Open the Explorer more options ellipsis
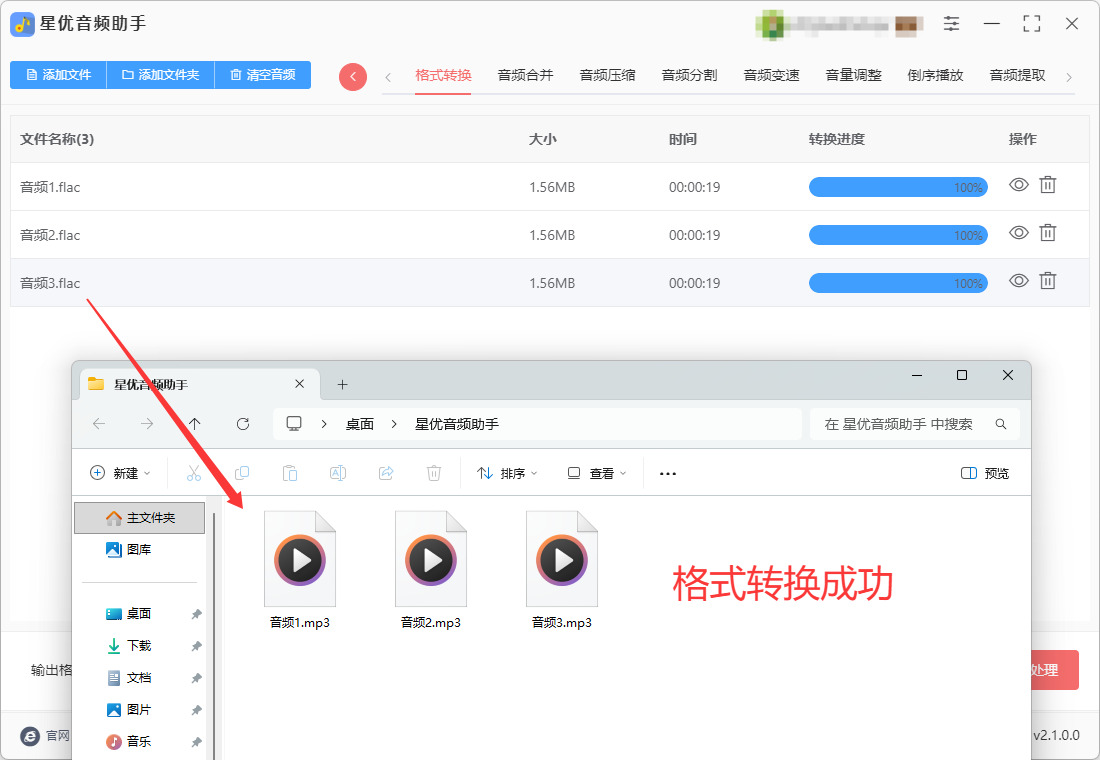The image size is (1100, 760). coord(668,474)
